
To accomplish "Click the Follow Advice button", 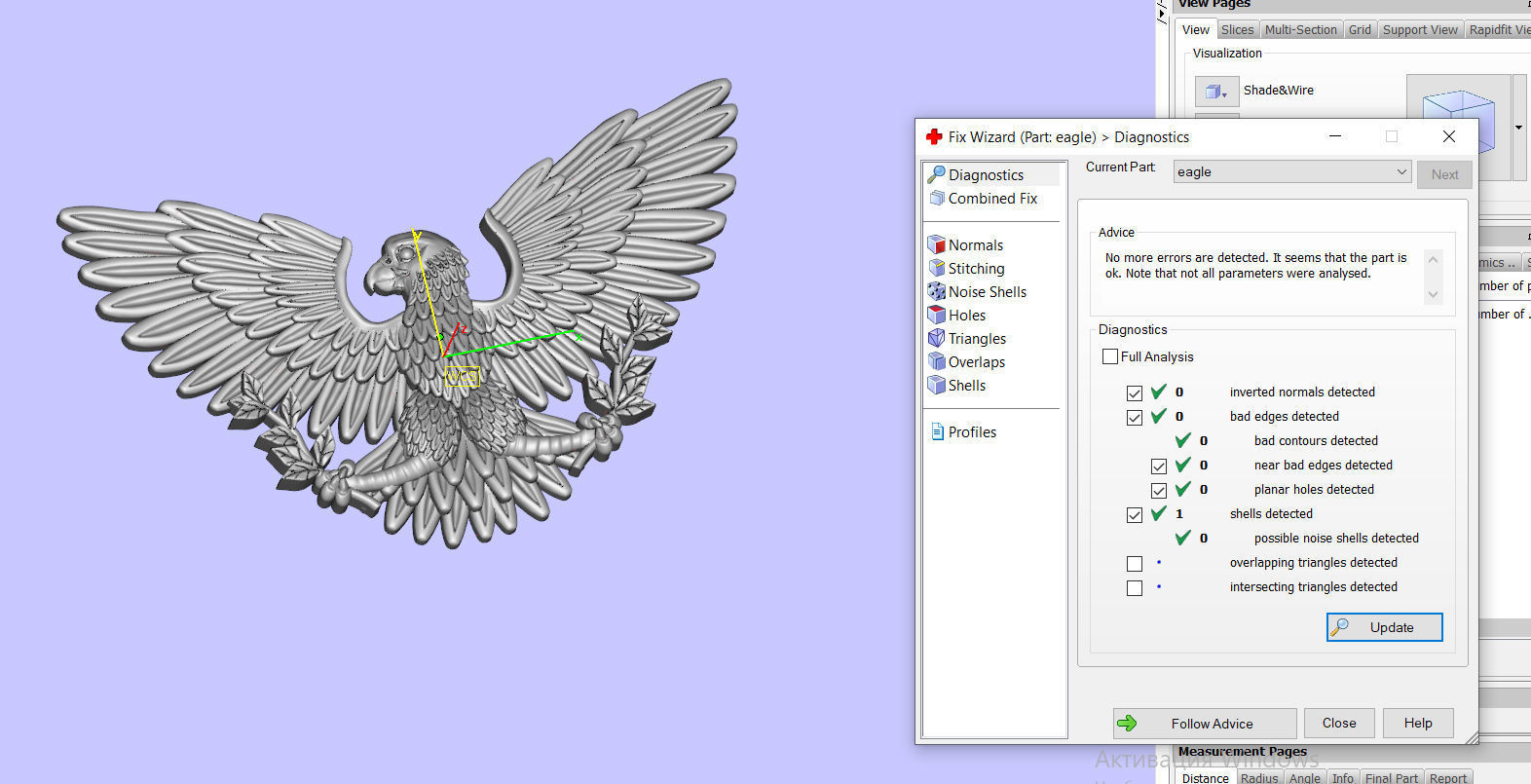I will 1204,723.
